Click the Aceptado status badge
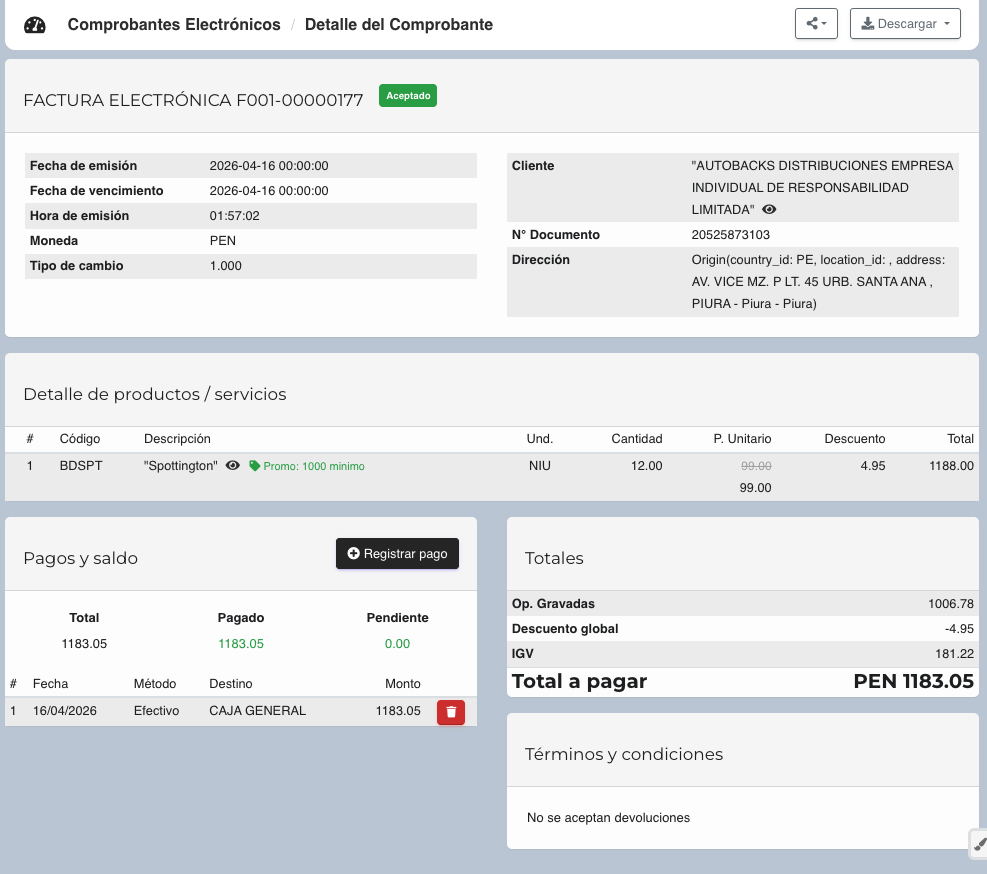Screen dimensions: 987x874 [x=408, y=96]
